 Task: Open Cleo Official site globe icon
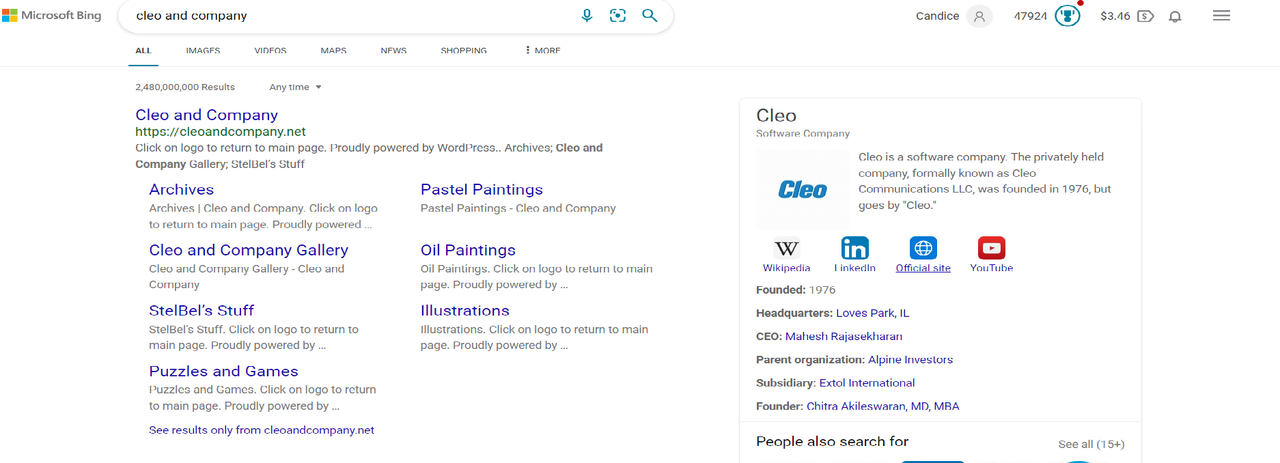coord(923,248)
